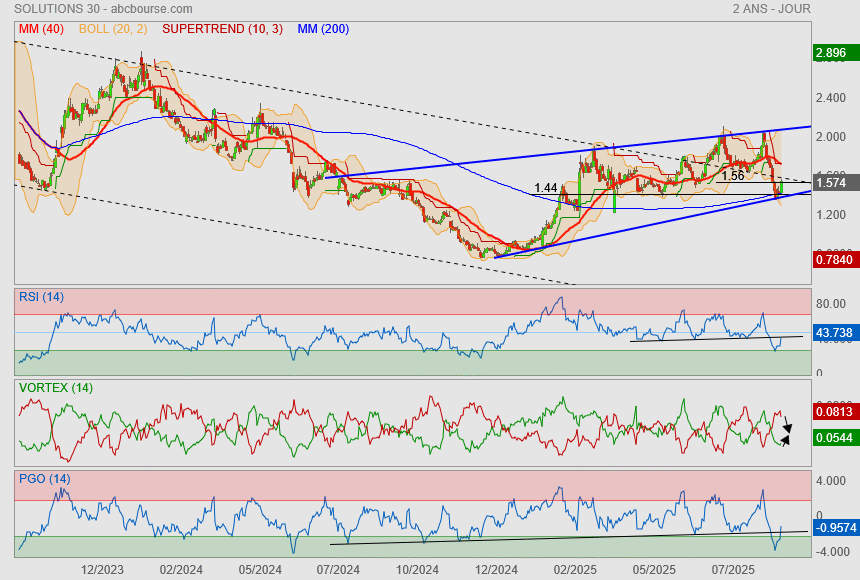Click the blue 43.738 RSI value tag
This screenshot has height=580, width=860.
[833, 332]
